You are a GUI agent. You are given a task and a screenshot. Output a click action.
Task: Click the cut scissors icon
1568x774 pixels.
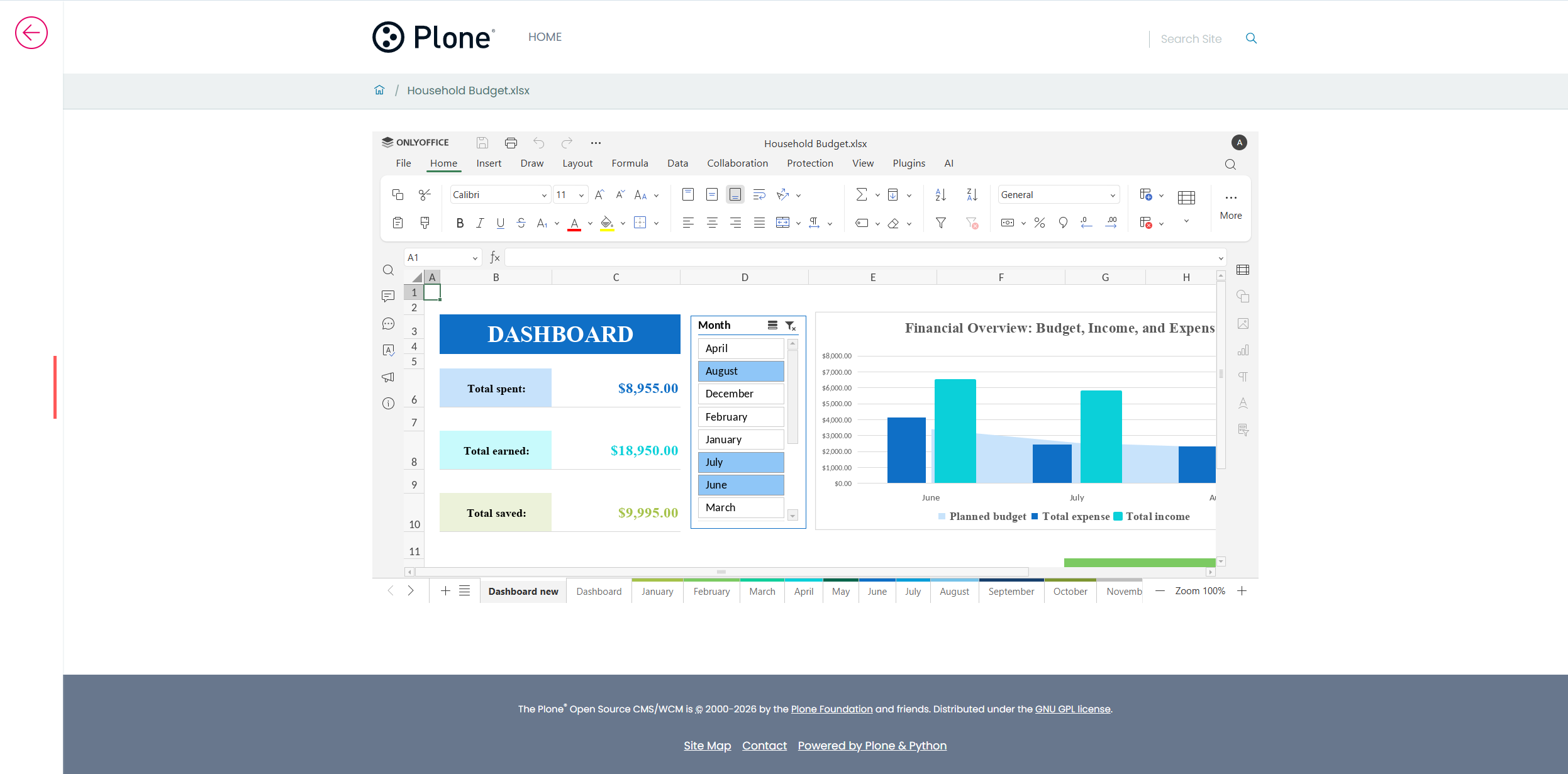[425, 194]
